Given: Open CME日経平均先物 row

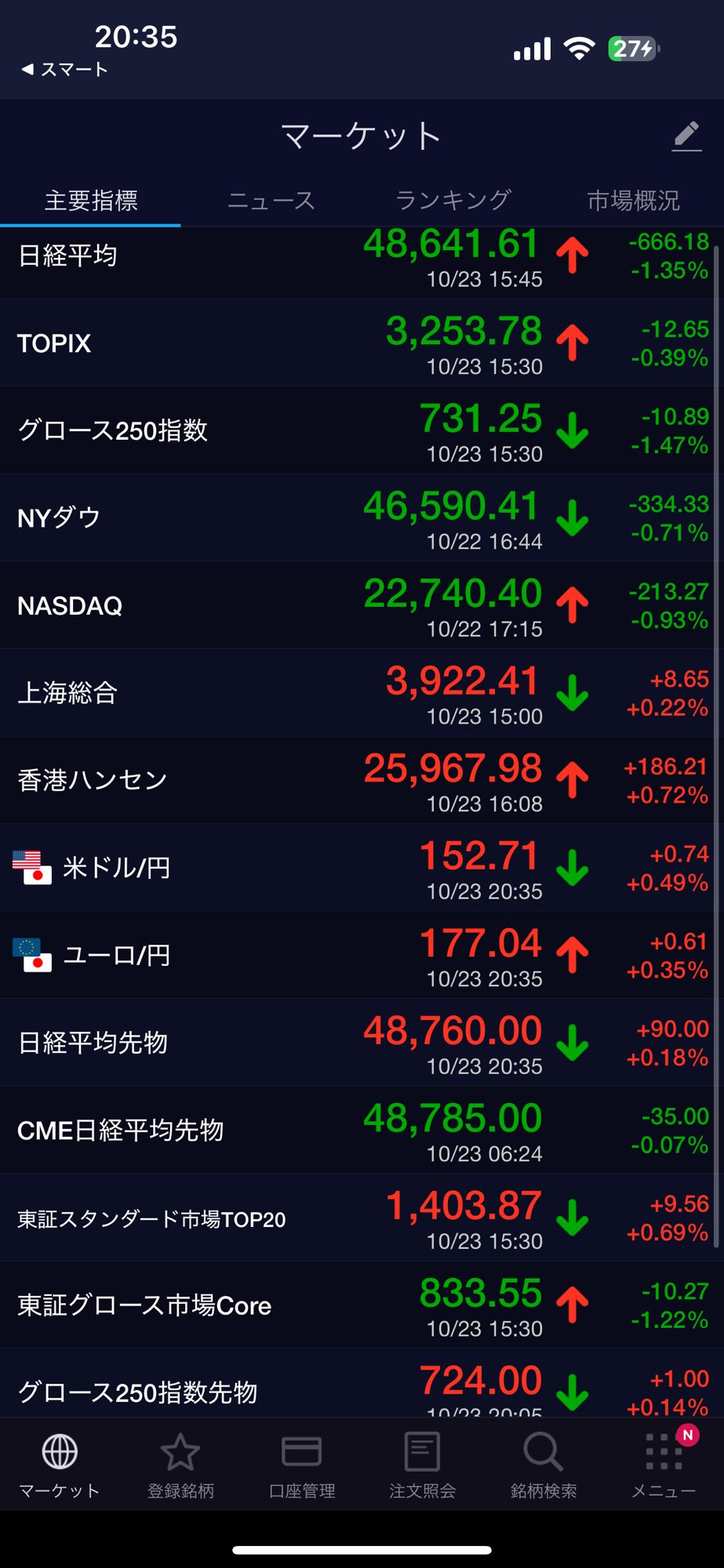Looking at the screenshot, I should point(121,1130).
